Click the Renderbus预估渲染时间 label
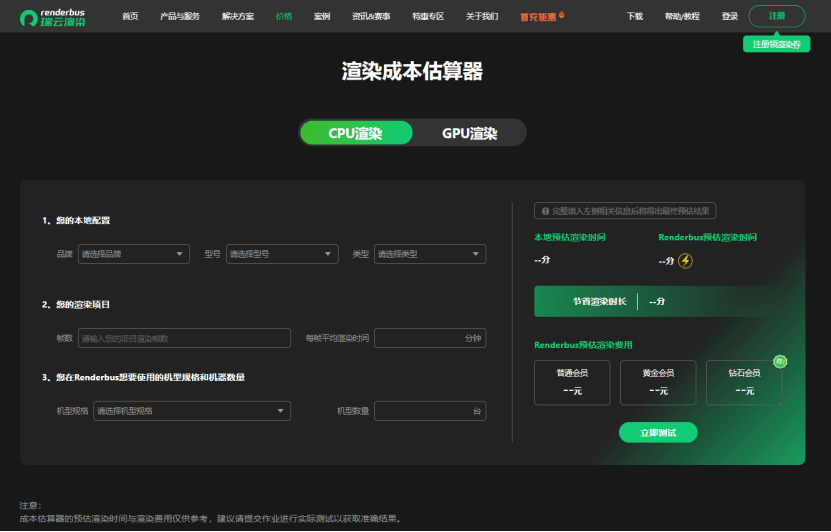This screenshot has height=532, width=831. [708, 237]
